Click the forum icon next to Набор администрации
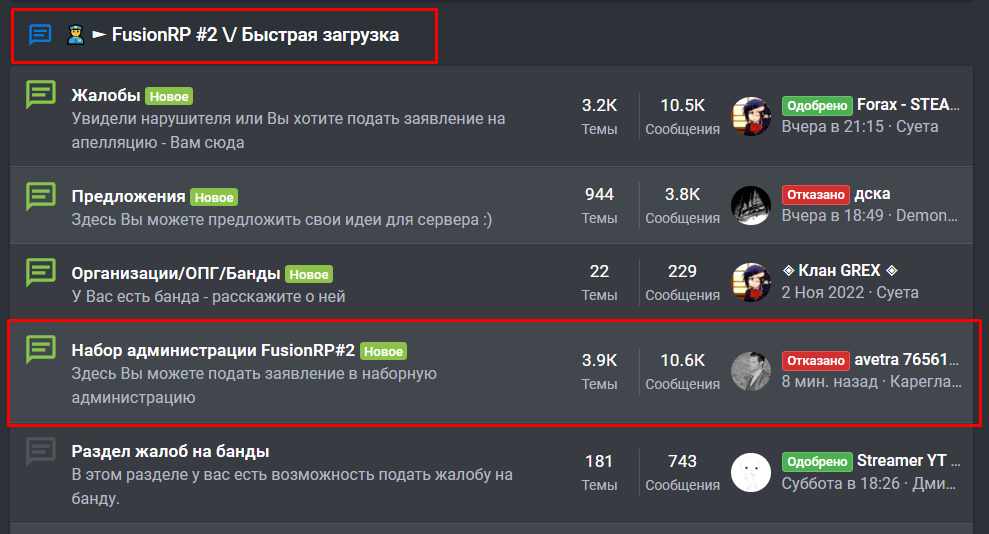This screenshot has height=534, width=989. tap(40, 349)
